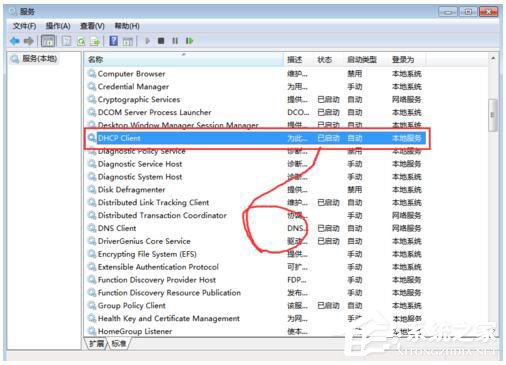Viewport: 506px width, 365px height.
Task: Select Encrypting File System (EFS) service
Action: [255, 254]
